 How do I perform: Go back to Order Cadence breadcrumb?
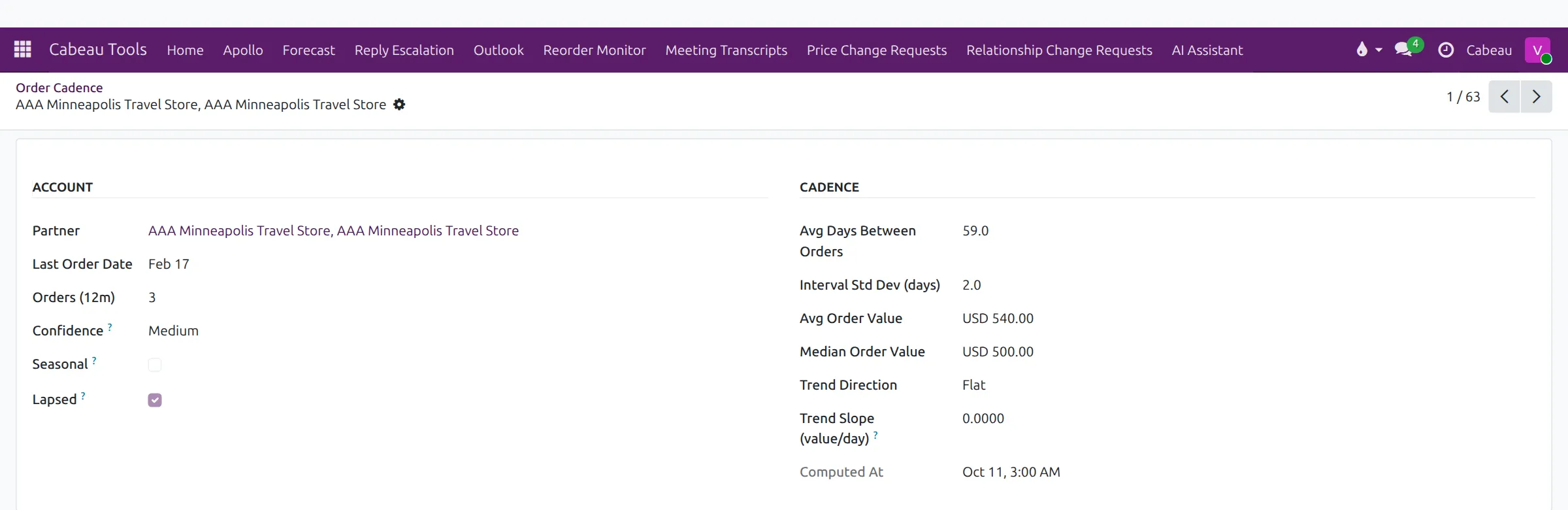point(59,88)
